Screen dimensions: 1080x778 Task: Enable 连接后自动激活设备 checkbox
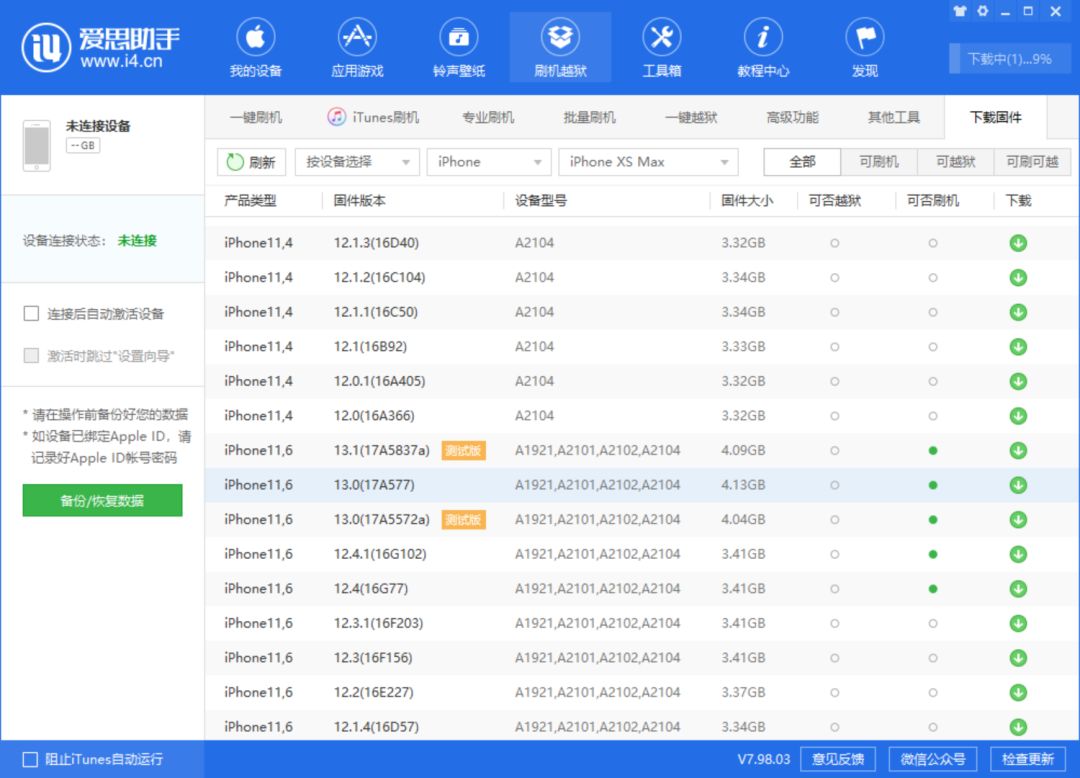tap(31, 314)
